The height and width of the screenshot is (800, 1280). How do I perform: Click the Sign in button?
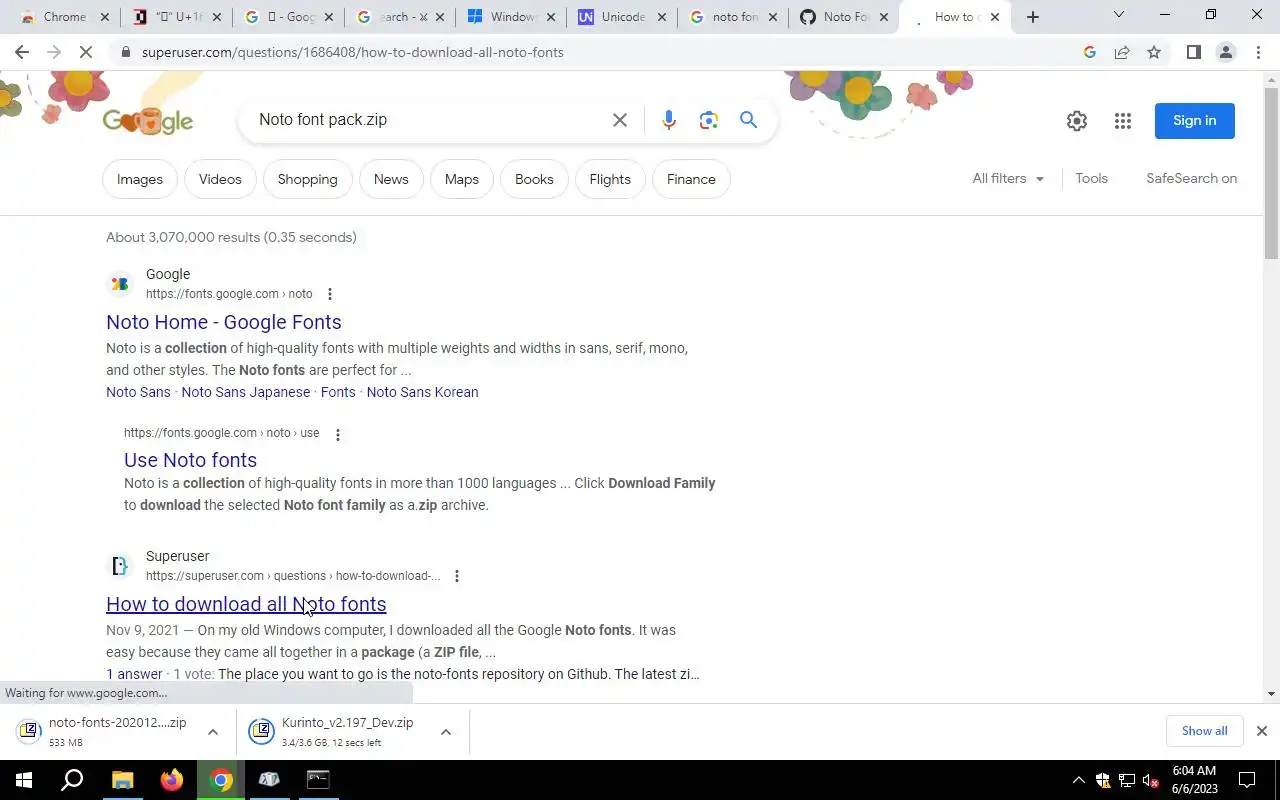[x=1195, y=121]
